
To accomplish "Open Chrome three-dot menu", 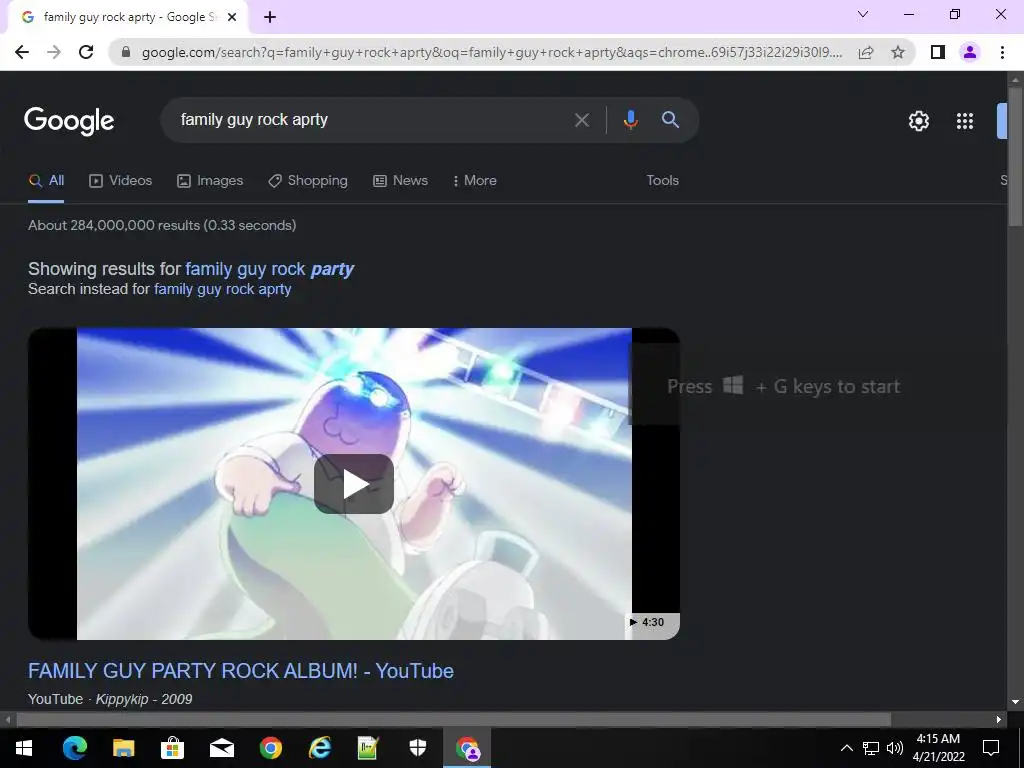I will point(1002,52).
